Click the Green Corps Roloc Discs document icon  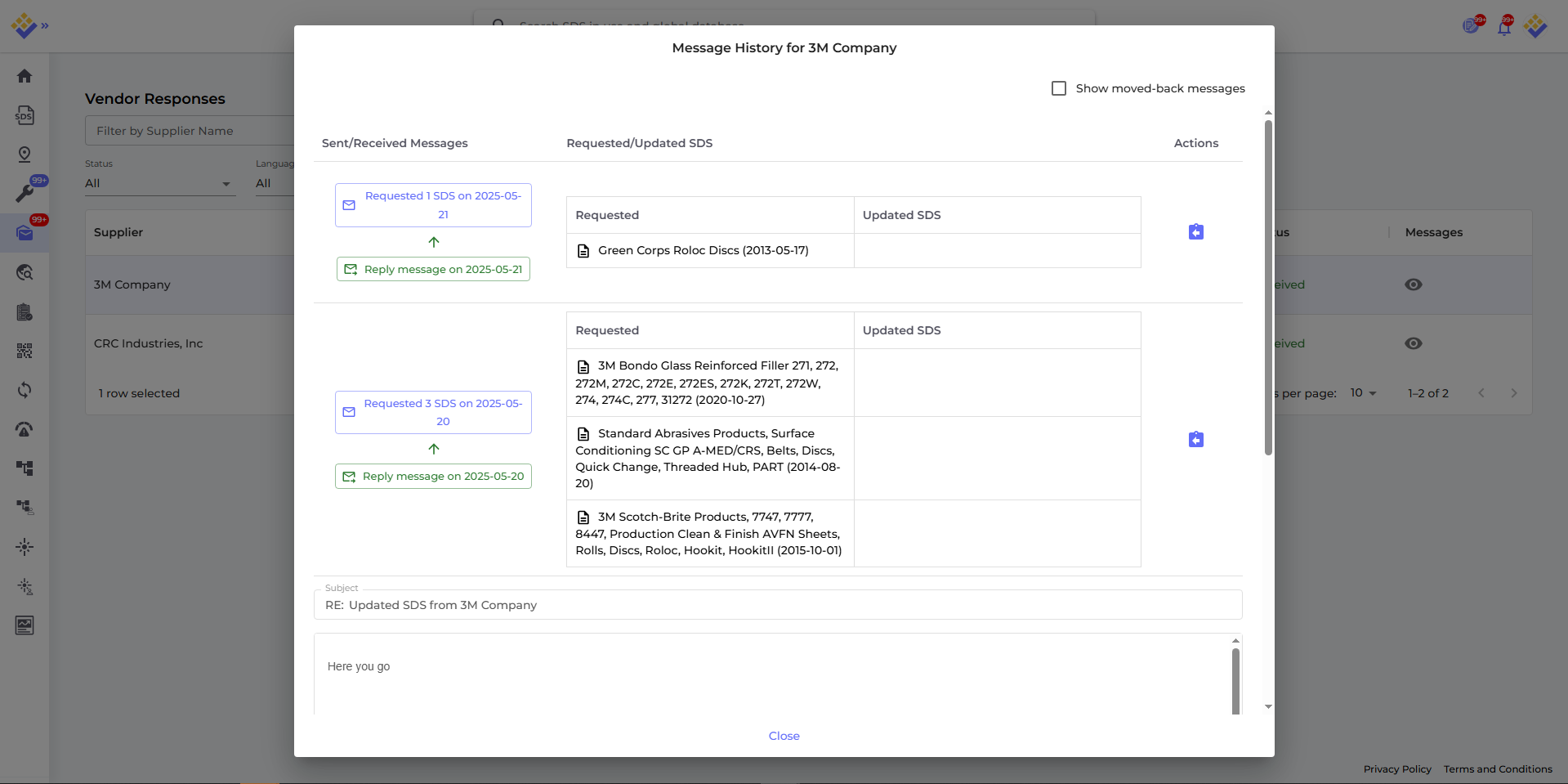point(583,251)
